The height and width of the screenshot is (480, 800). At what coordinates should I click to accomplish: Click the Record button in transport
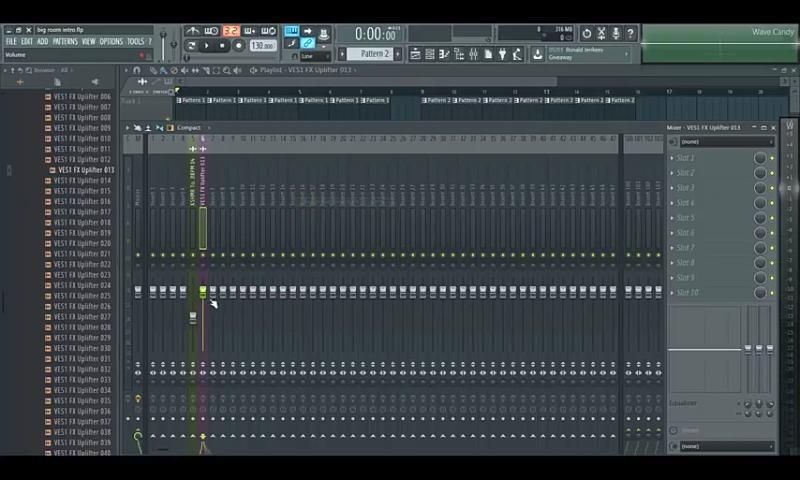tap(238, 46)
